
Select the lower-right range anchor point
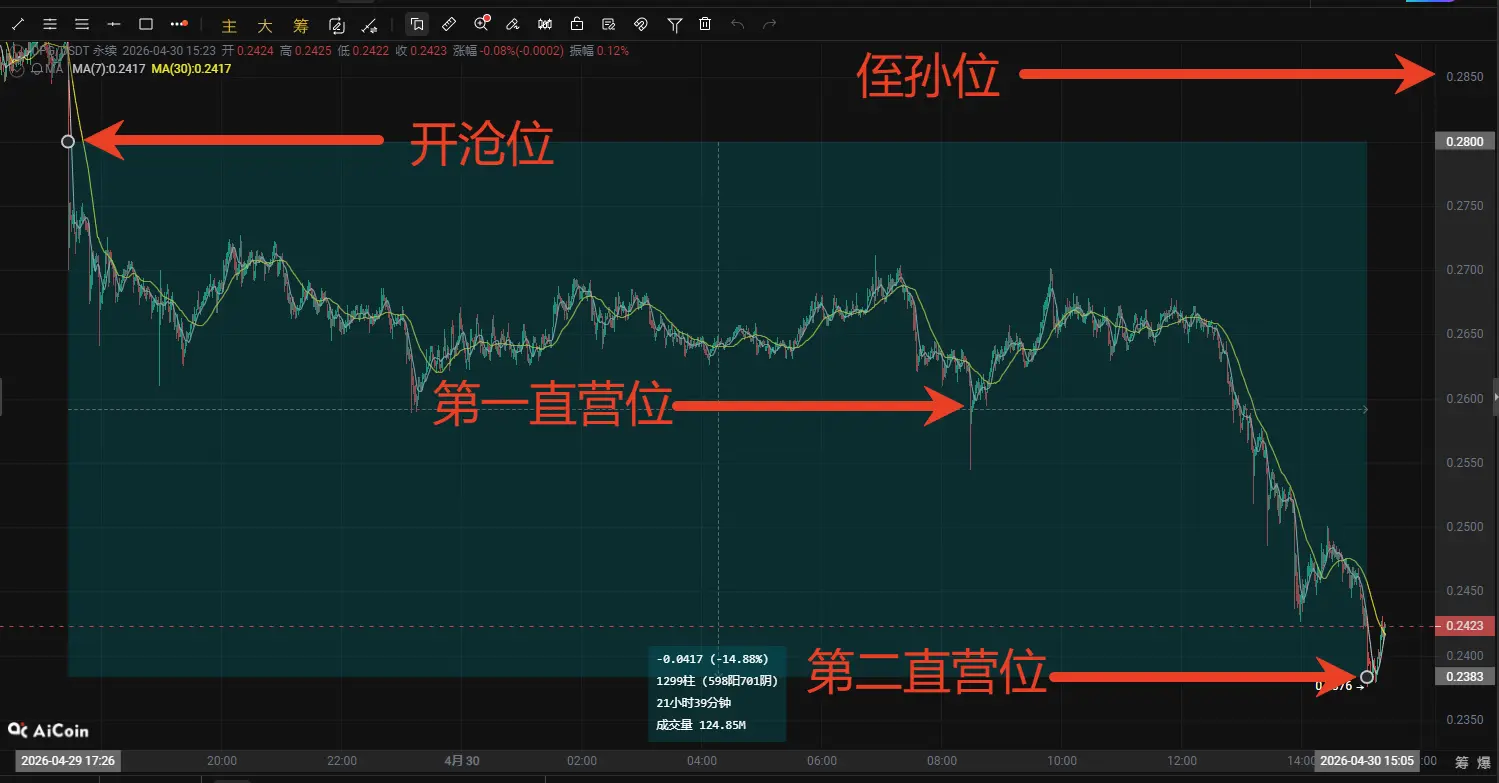click(x=1367, y=677)
